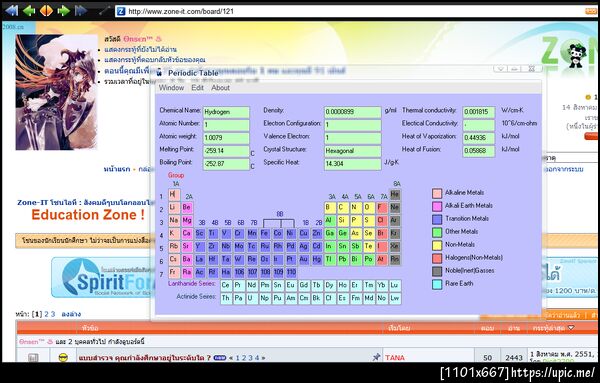The height and width of the screenshot is (383, 600).
Task: Go forward with the green right arrow
Action: click(64, 10)
